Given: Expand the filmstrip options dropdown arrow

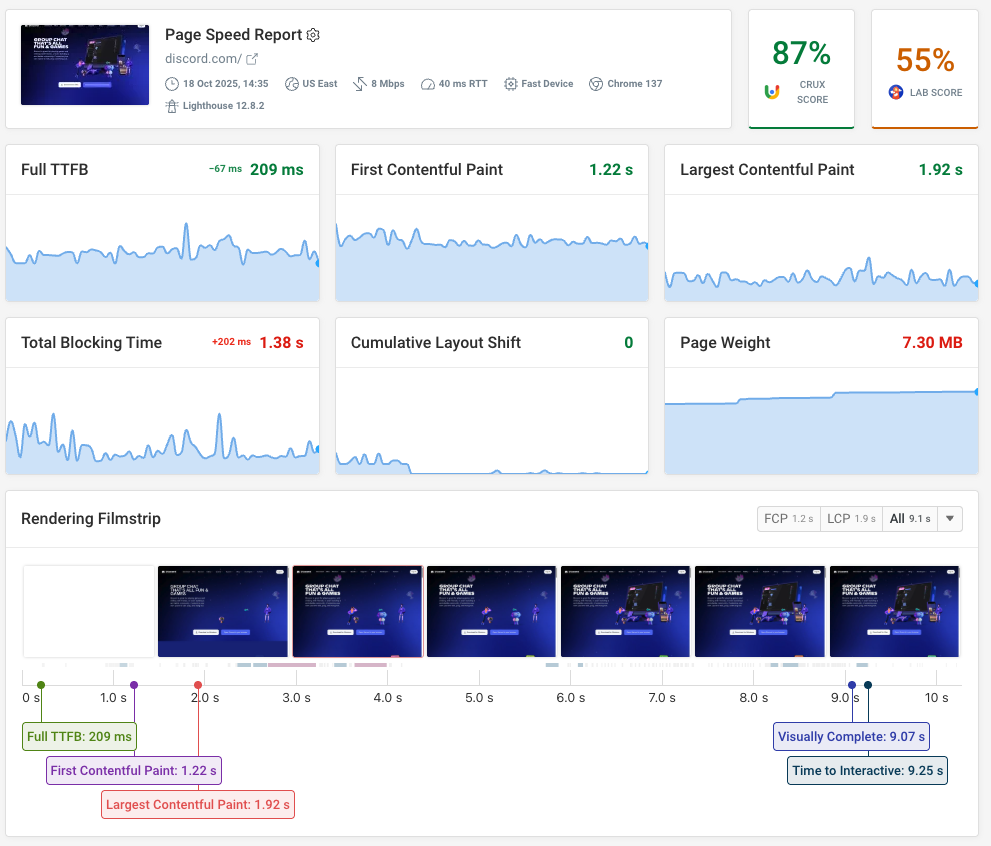Looking at the screenshot, I should click(x=950, y=519).
